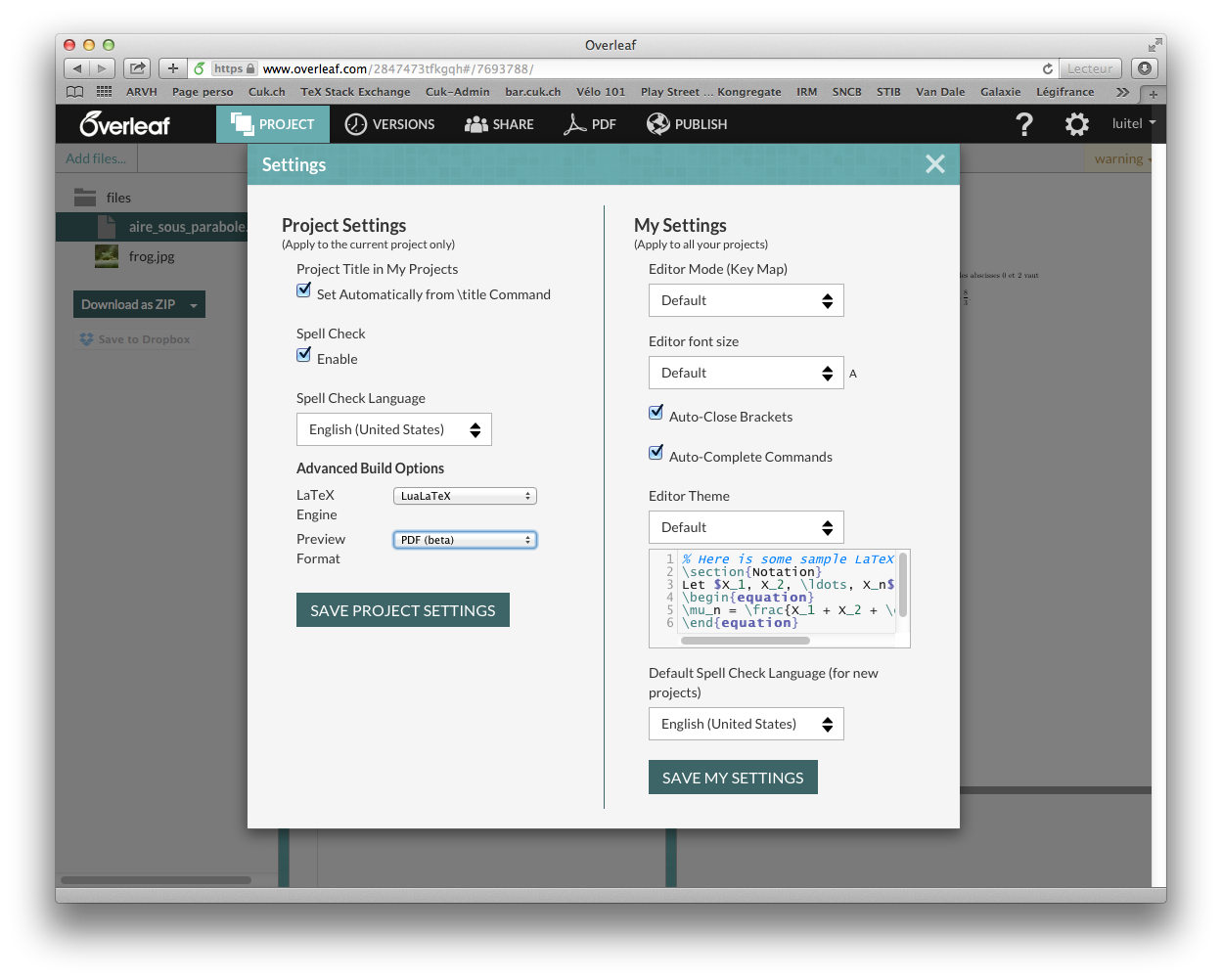This screenshot has height=980, width=1222.
Task: Click Add files... button
Action: (x=96, y=158)
